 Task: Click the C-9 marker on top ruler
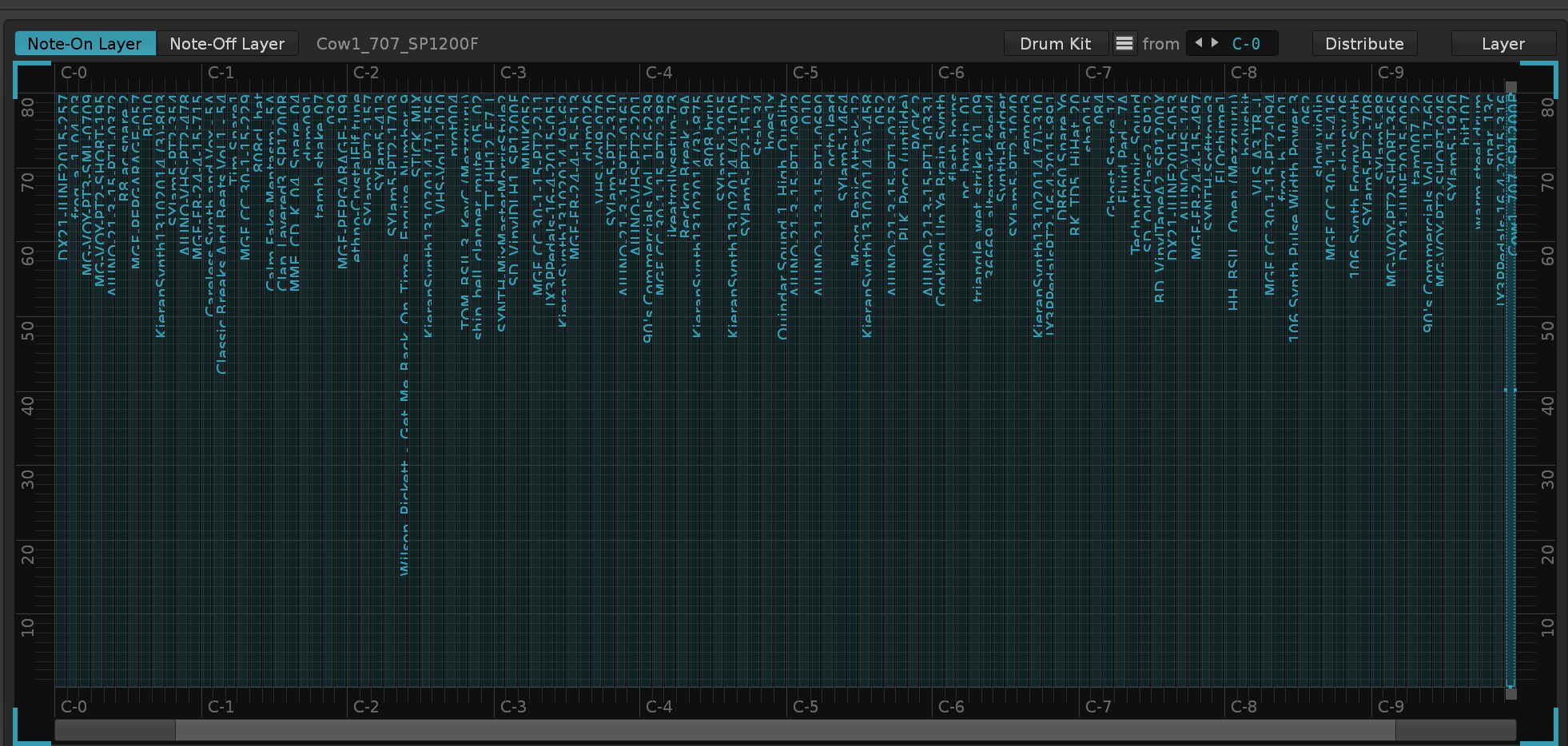coord(1391,73)
